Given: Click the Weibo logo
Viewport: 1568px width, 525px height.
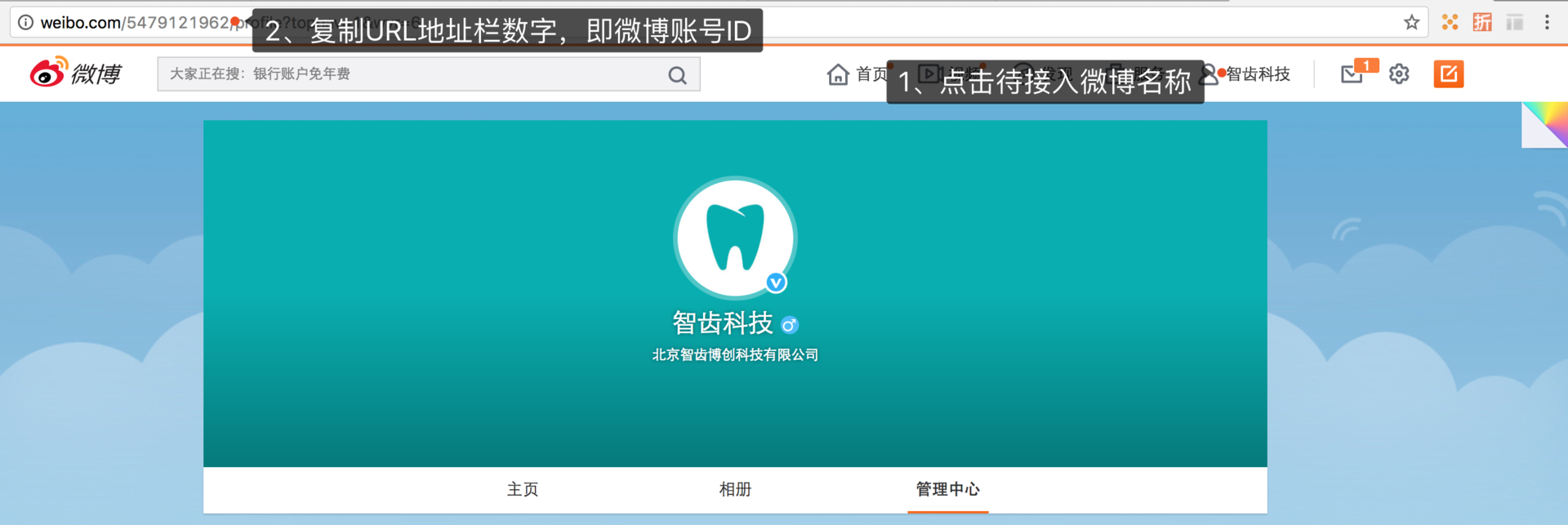Looking at the screenshot, I should [x=75, y=73].
